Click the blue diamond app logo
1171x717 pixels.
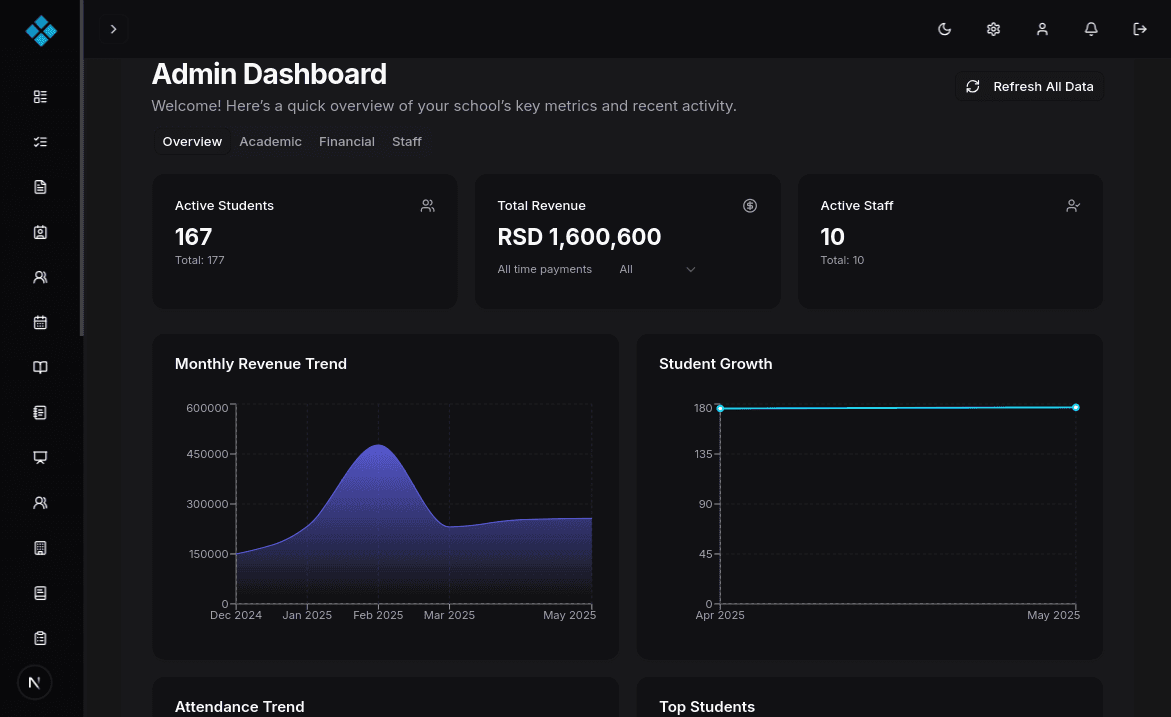tap(41, 31)
